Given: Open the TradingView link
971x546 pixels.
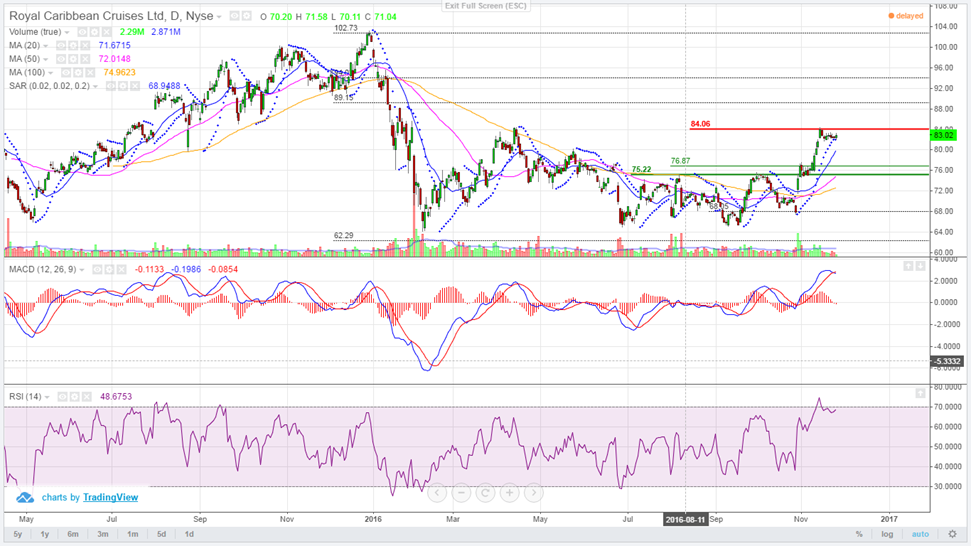Looking at the screenshot, I should 110,497.
